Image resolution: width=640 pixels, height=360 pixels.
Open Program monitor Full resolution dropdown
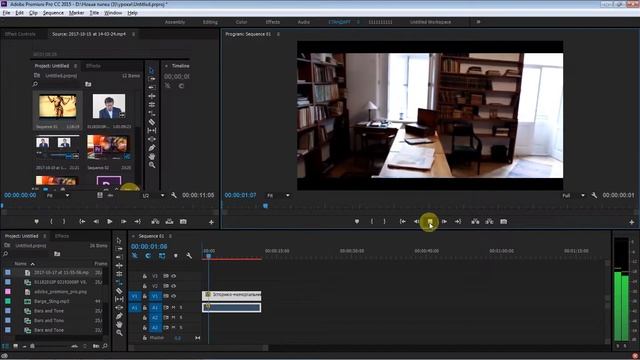[x=573, y=196]
